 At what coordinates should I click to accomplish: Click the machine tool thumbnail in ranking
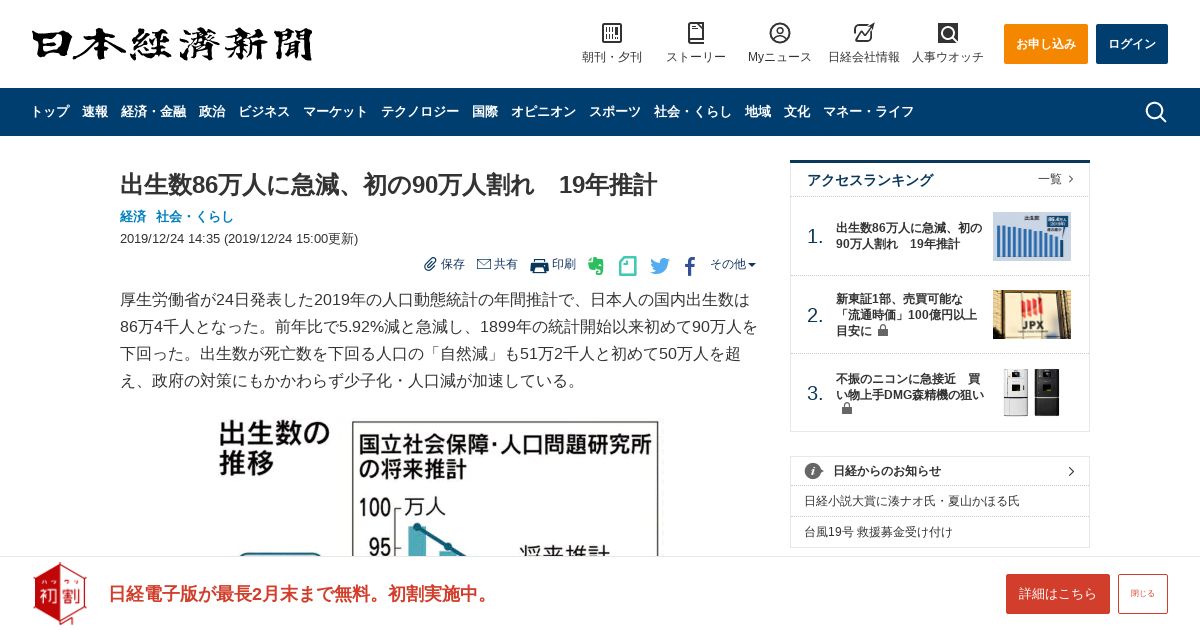pyautogui.click(x=1032, y=393)
